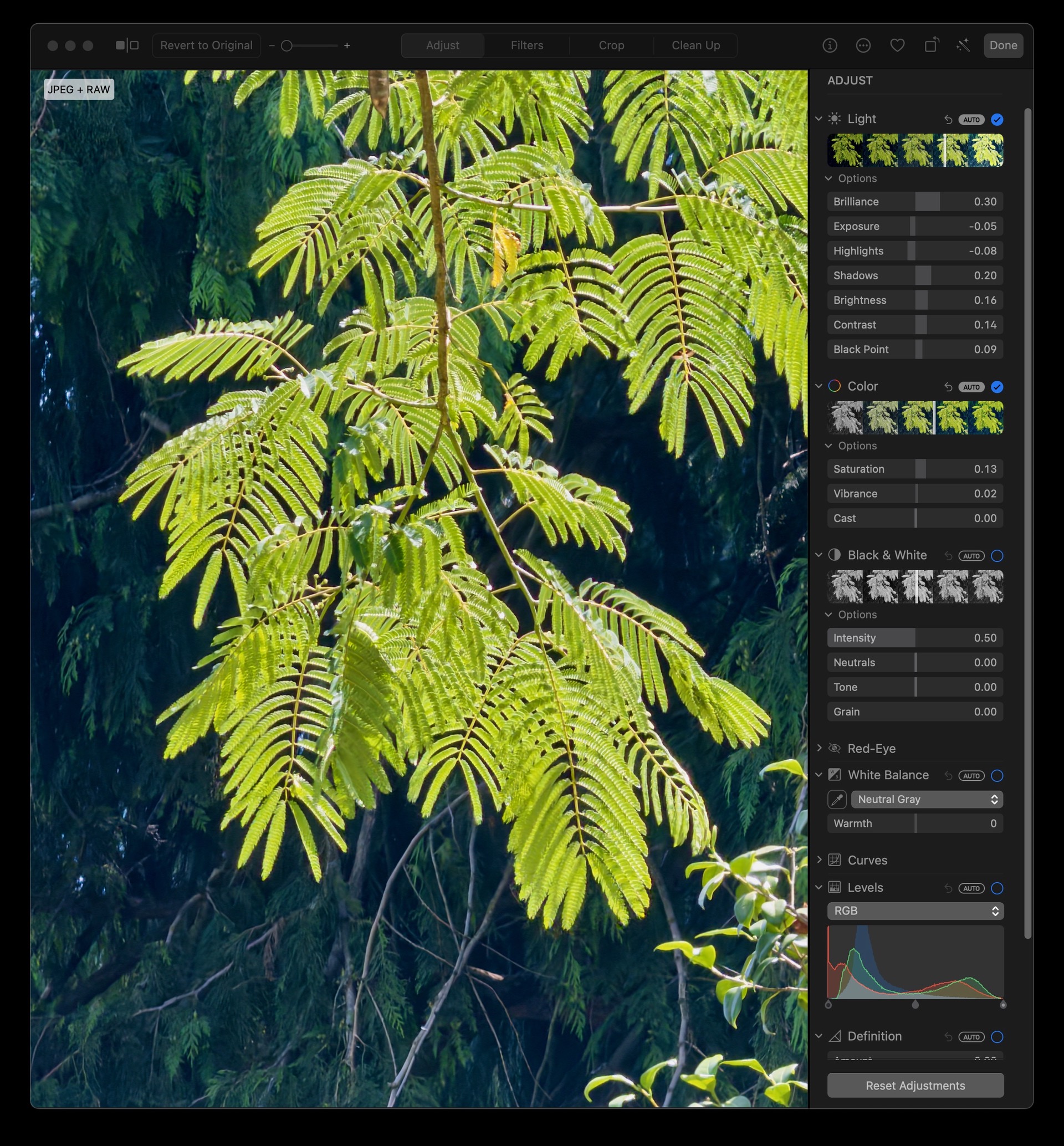Click the White Balance revert arrow

click(x=948, y=776)
